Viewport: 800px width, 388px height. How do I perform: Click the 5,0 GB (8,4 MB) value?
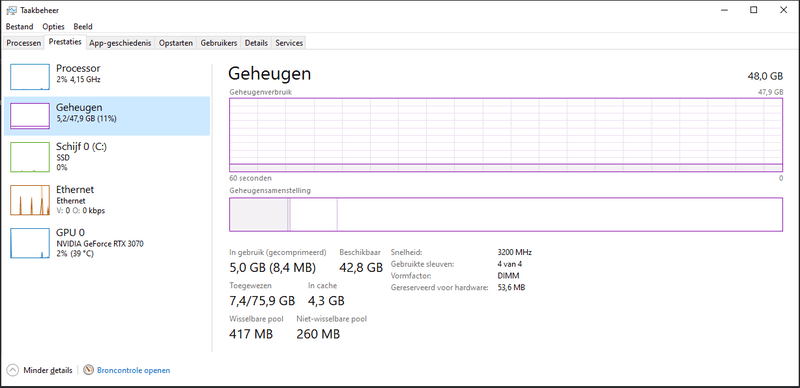(x=273, y=267)
